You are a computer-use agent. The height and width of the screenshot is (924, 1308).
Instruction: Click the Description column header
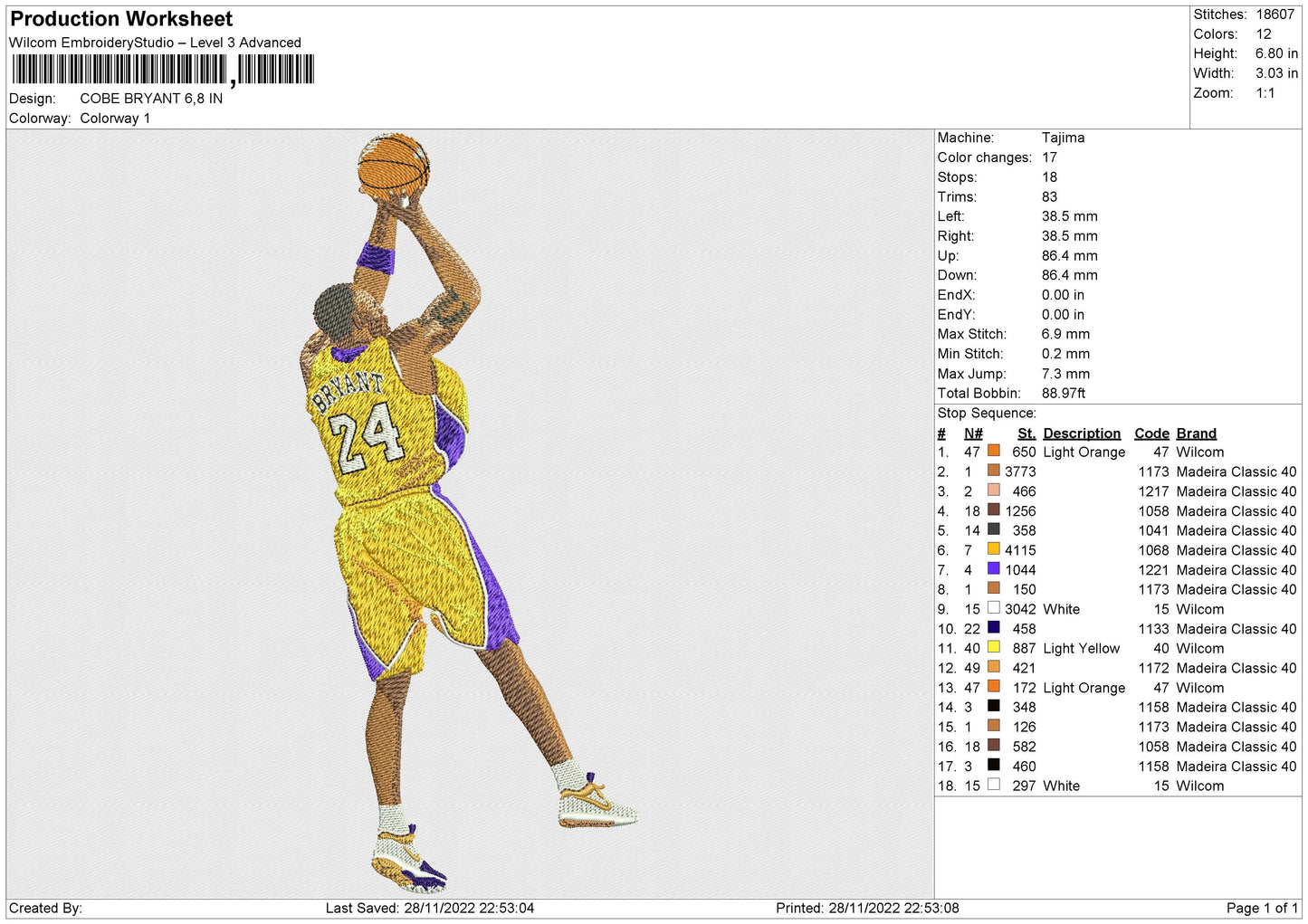click(x=1082, y=433)
